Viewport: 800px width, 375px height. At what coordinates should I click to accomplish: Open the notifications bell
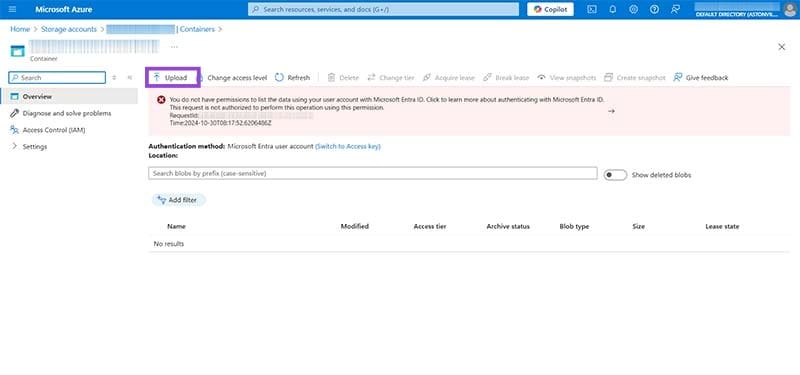(613, 9)
